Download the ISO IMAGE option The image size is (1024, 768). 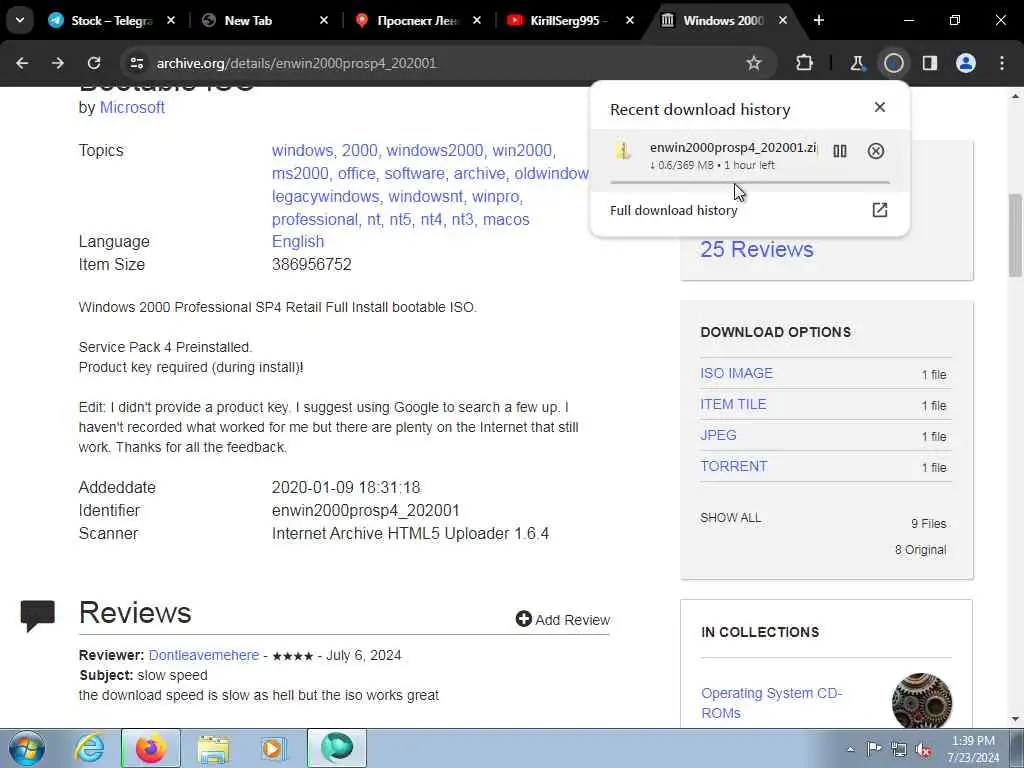[x=737, y=373]
